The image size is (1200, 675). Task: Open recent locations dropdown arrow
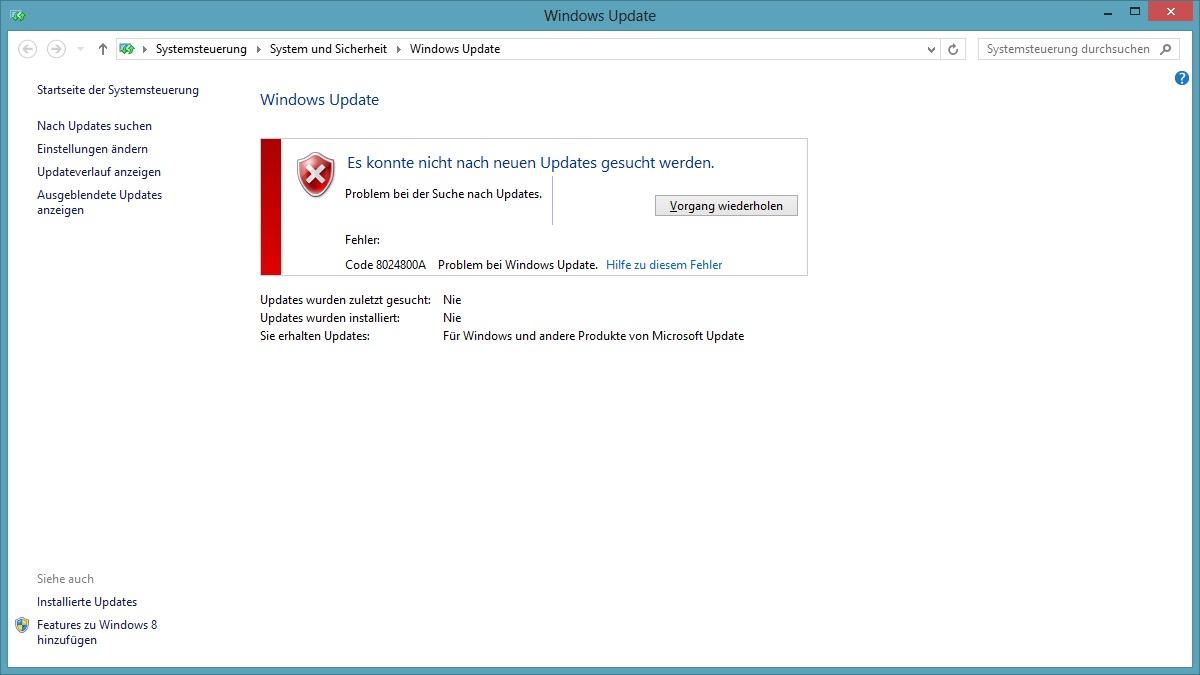point(80,49)
